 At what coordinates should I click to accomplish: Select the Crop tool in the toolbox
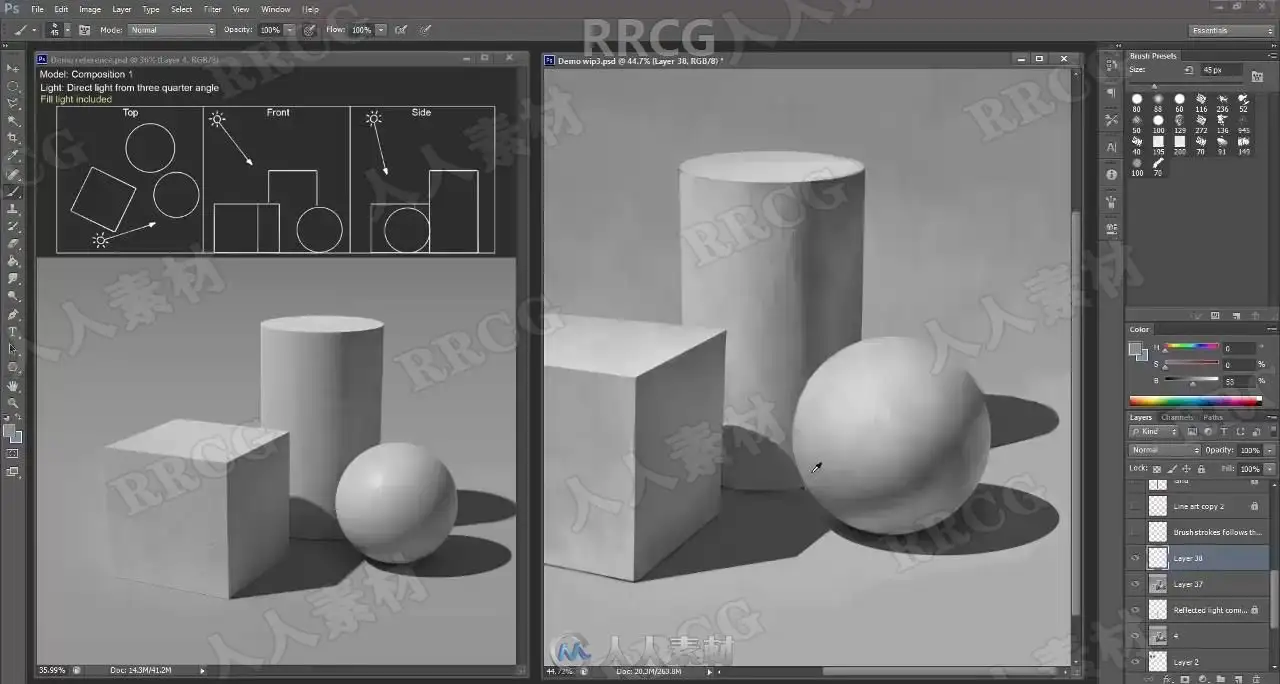(x=13, y=138)
